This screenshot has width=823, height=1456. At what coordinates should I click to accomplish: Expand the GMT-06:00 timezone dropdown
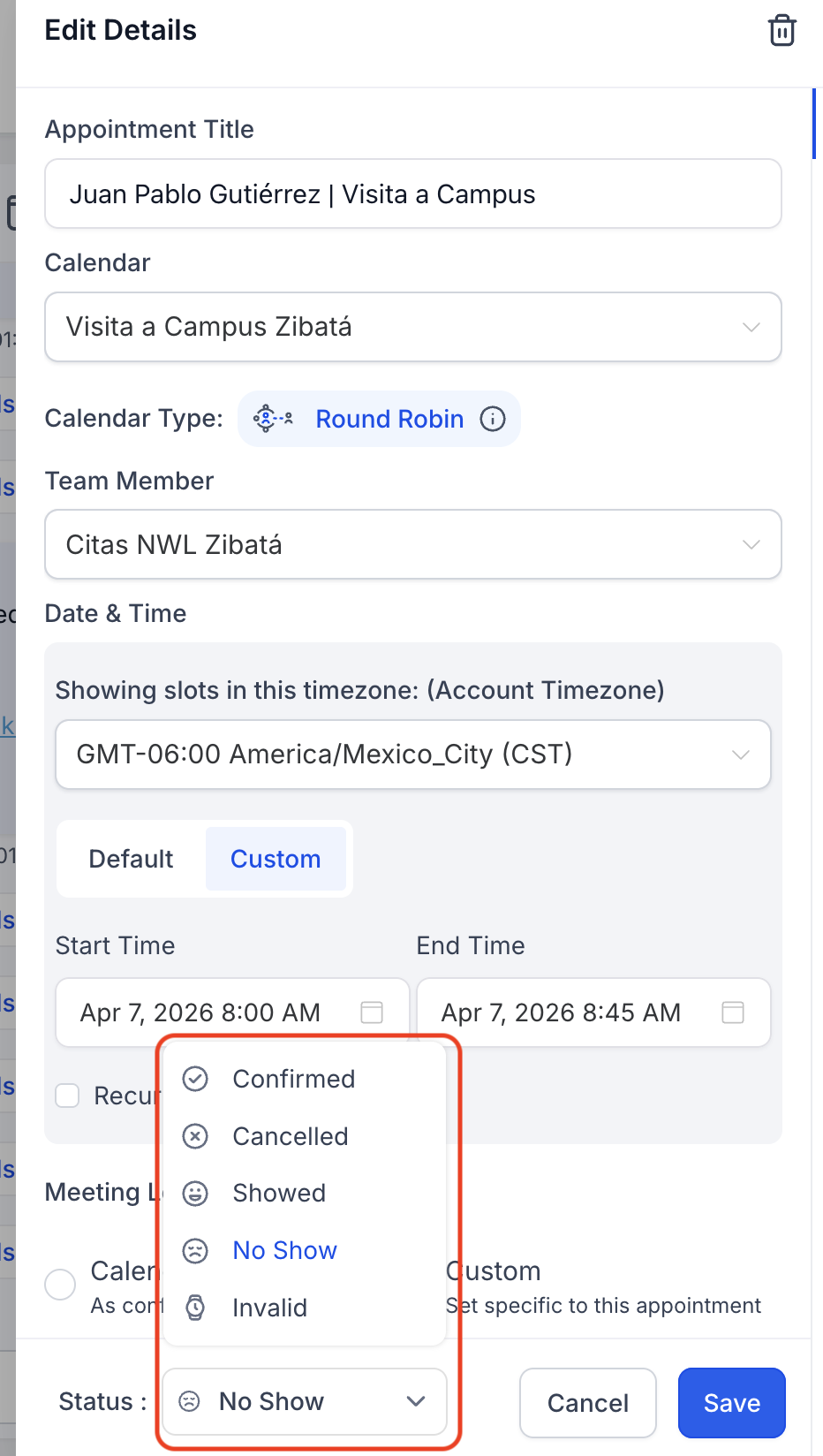(413, 755)
